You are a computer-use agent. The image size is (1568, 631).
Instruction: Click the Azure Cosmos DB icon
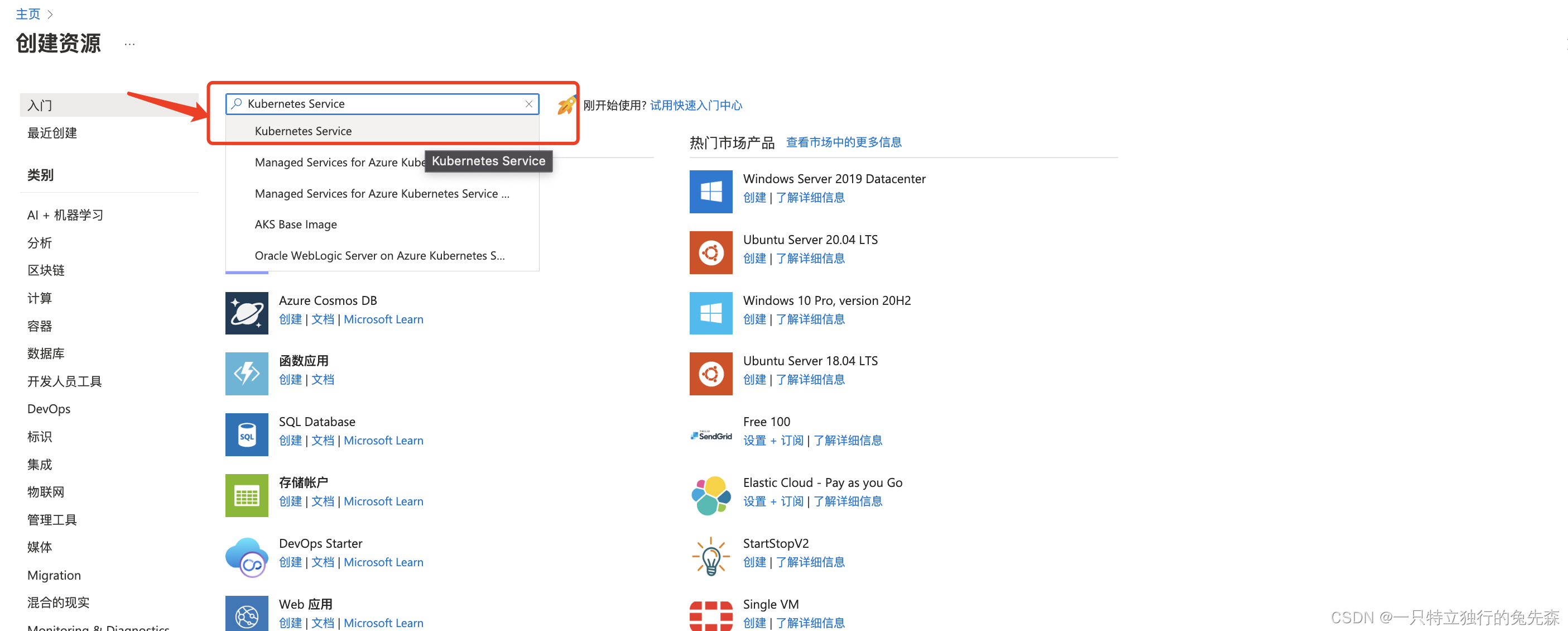247,313
